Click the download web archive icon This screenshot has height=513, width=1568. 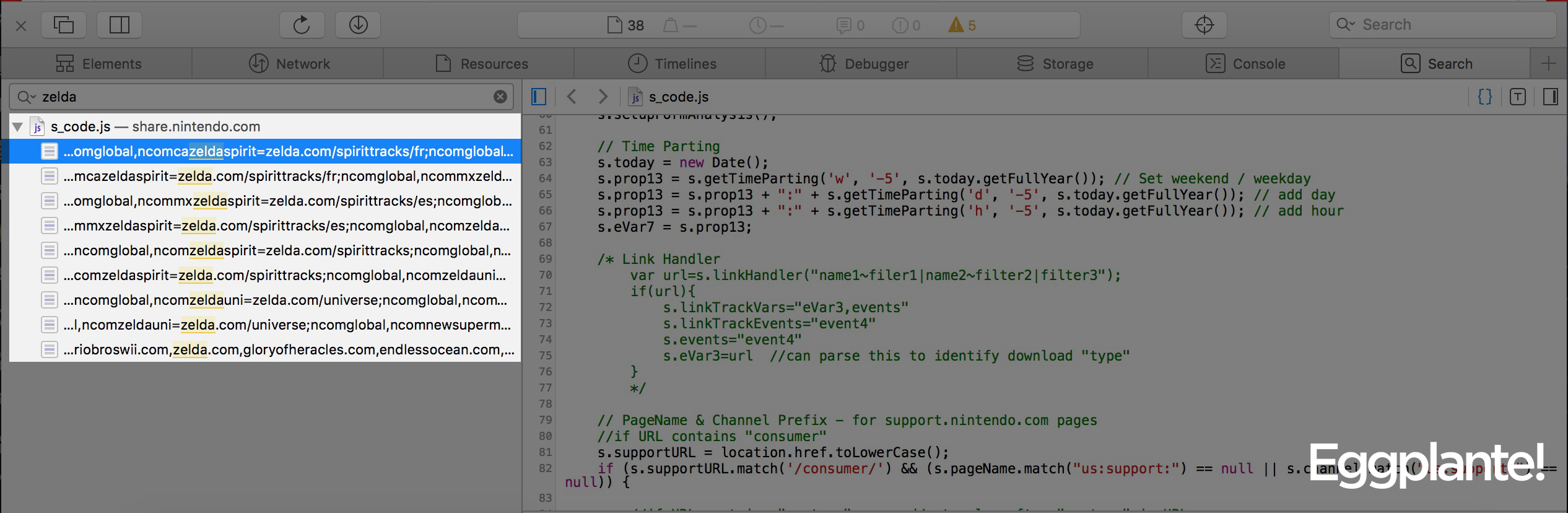[x=358, y=25]
